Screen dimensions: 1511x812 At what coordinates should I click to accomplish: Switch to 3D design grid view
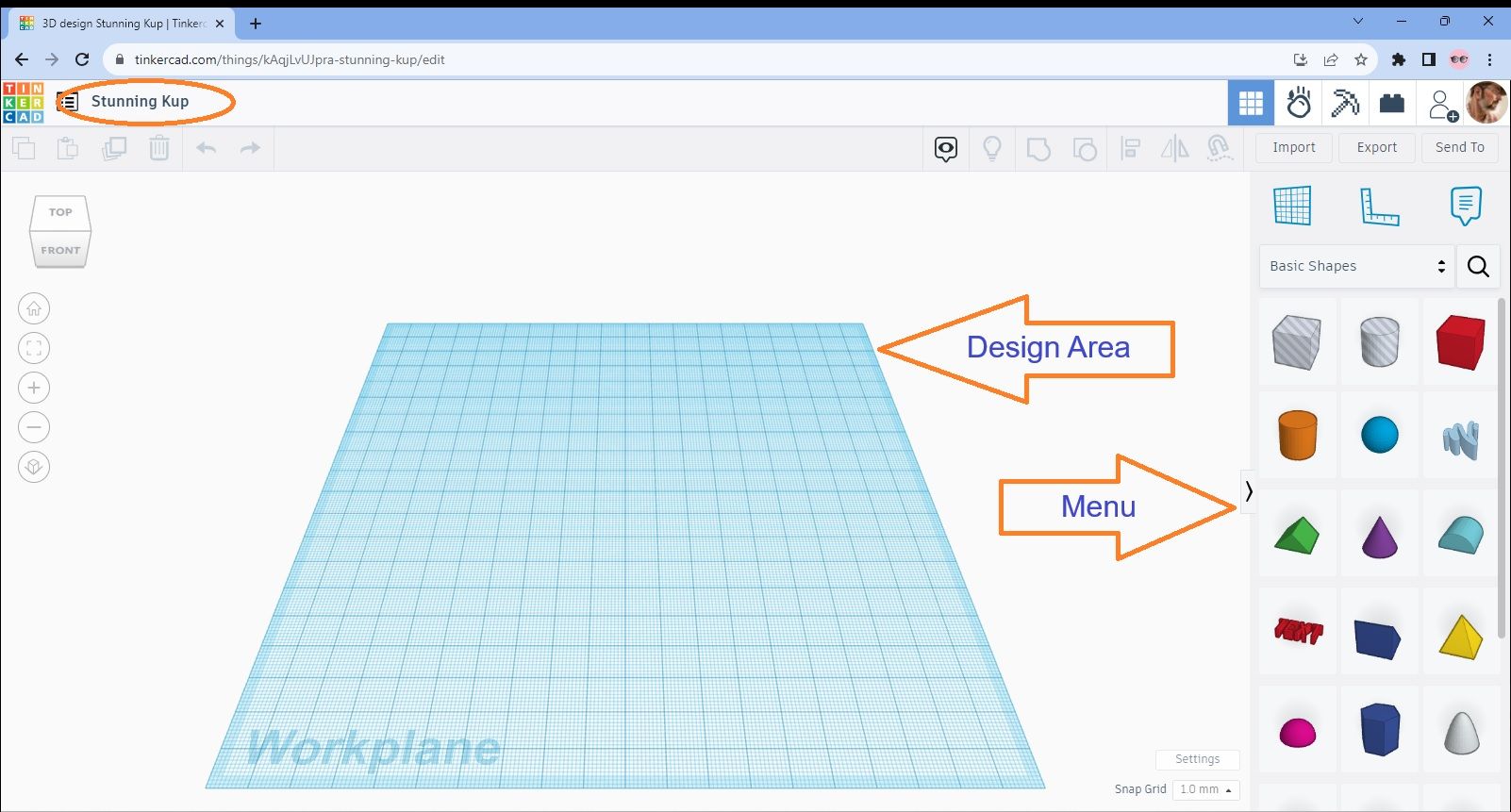tap(1251, 103)
